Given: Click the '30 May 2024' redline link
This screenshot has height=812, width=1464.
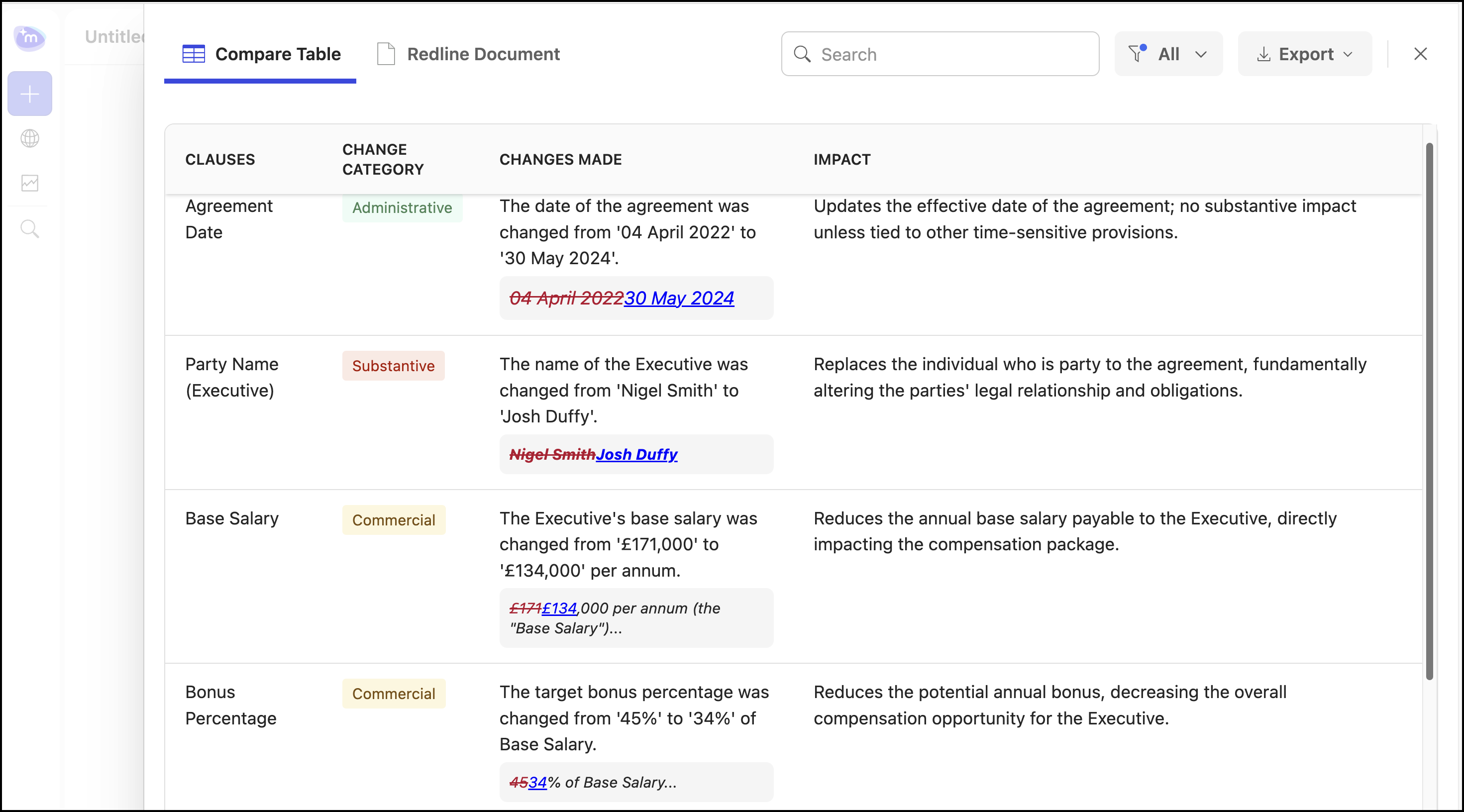Looking at the screenshot, I should click(x=679, y=299).
